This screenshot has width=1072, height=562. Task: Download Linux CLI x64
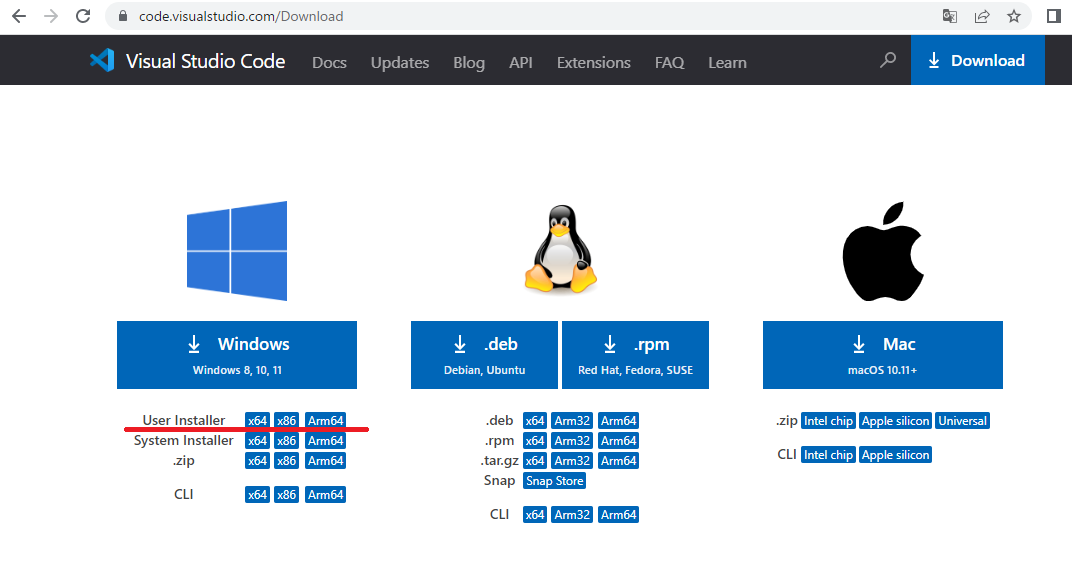pyautogui.click(x=535, y=514)
